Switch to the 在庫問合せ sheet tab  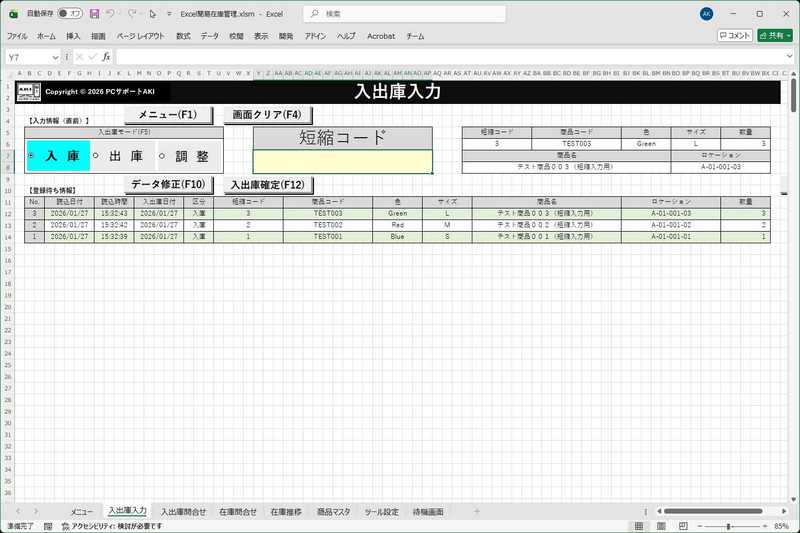tap(238, 511)
